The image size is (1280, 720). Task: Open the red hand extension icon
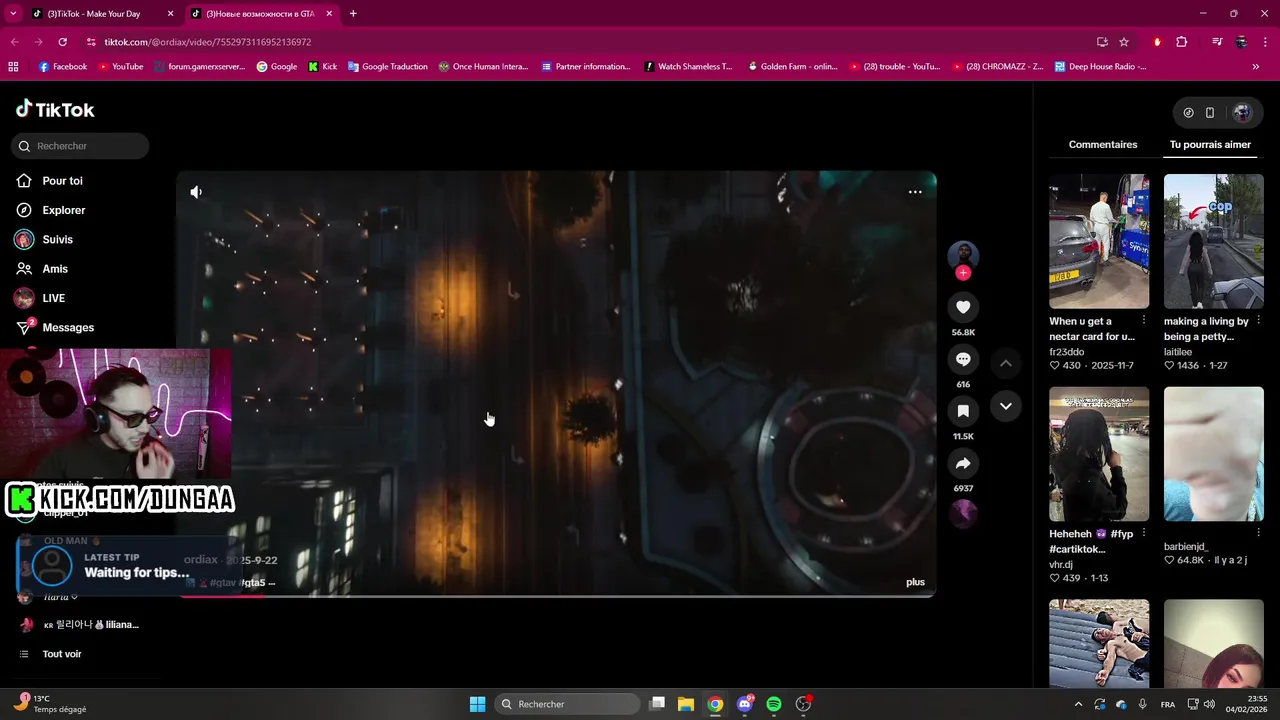coord(1157,42)
